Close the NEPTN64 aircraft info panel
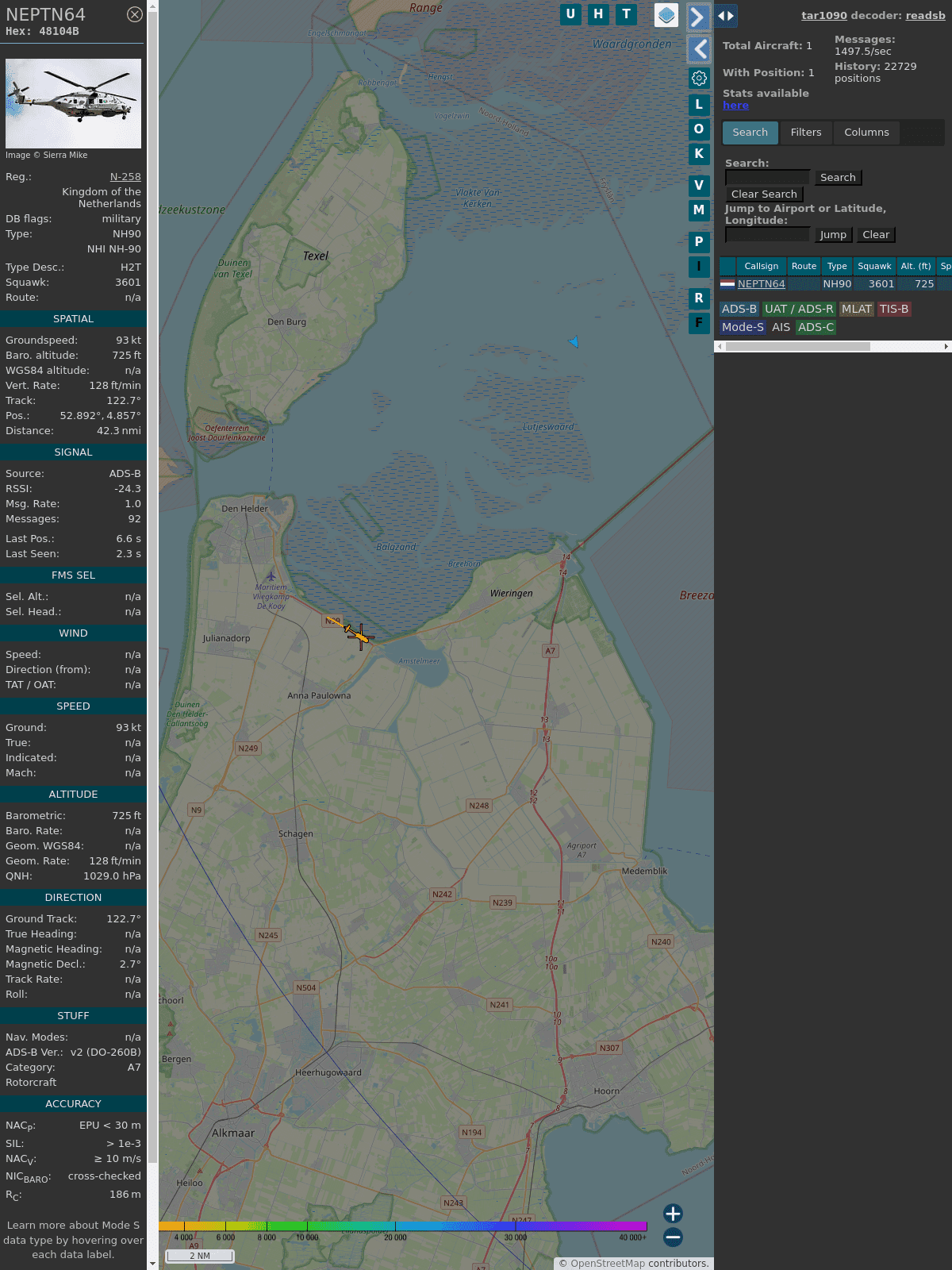 point(135,14)
